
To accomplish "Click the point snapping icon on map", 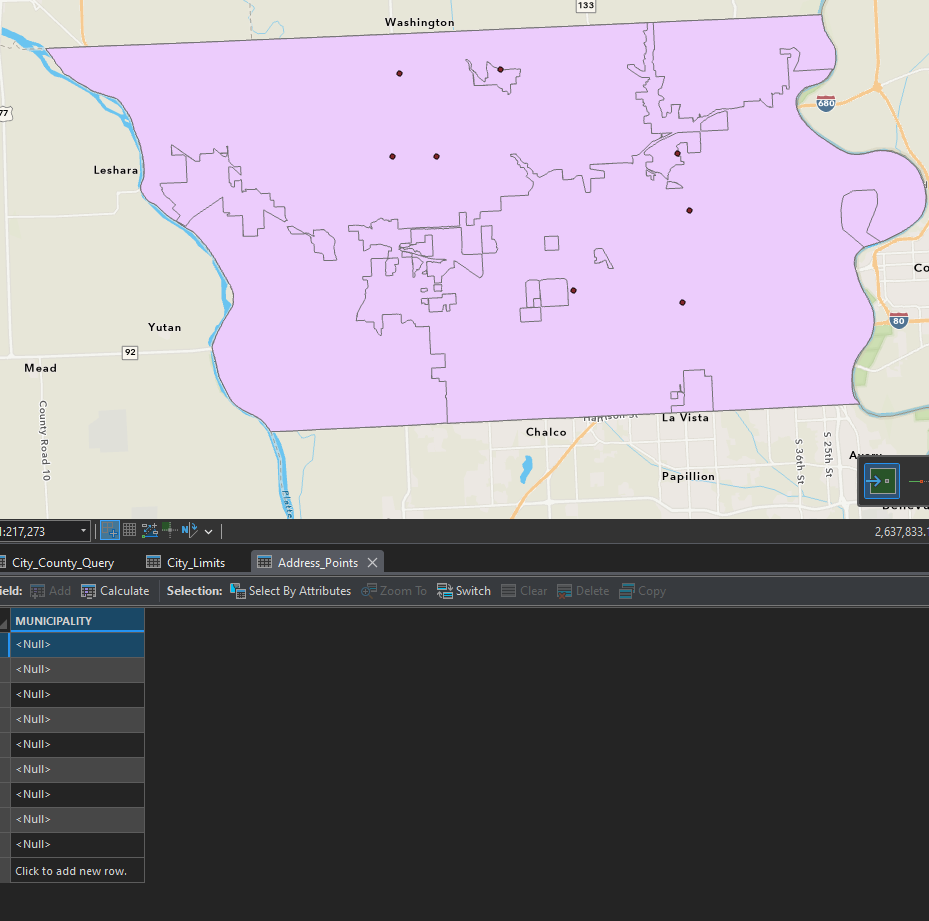I will pyautogui.click(x=882, y=481).
